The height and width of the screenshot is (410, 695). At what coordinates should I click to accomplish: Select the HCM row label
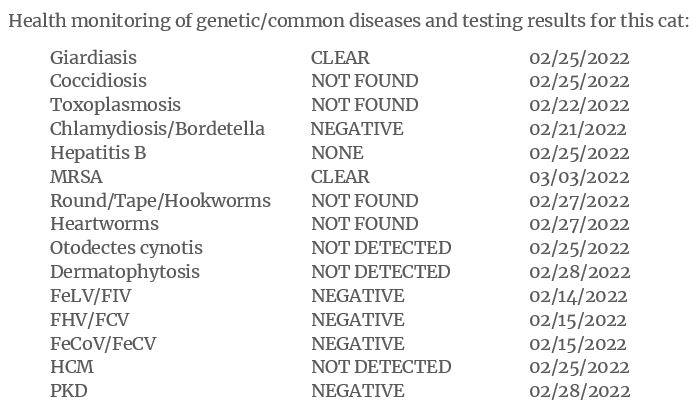pyautogui.click(x=69, y=367)
